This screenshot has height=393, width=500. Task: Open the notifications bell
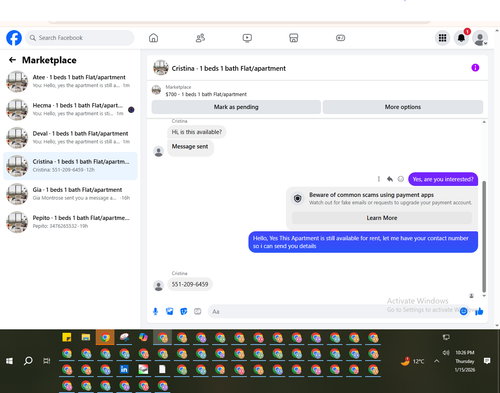click(x=461, y=38)
